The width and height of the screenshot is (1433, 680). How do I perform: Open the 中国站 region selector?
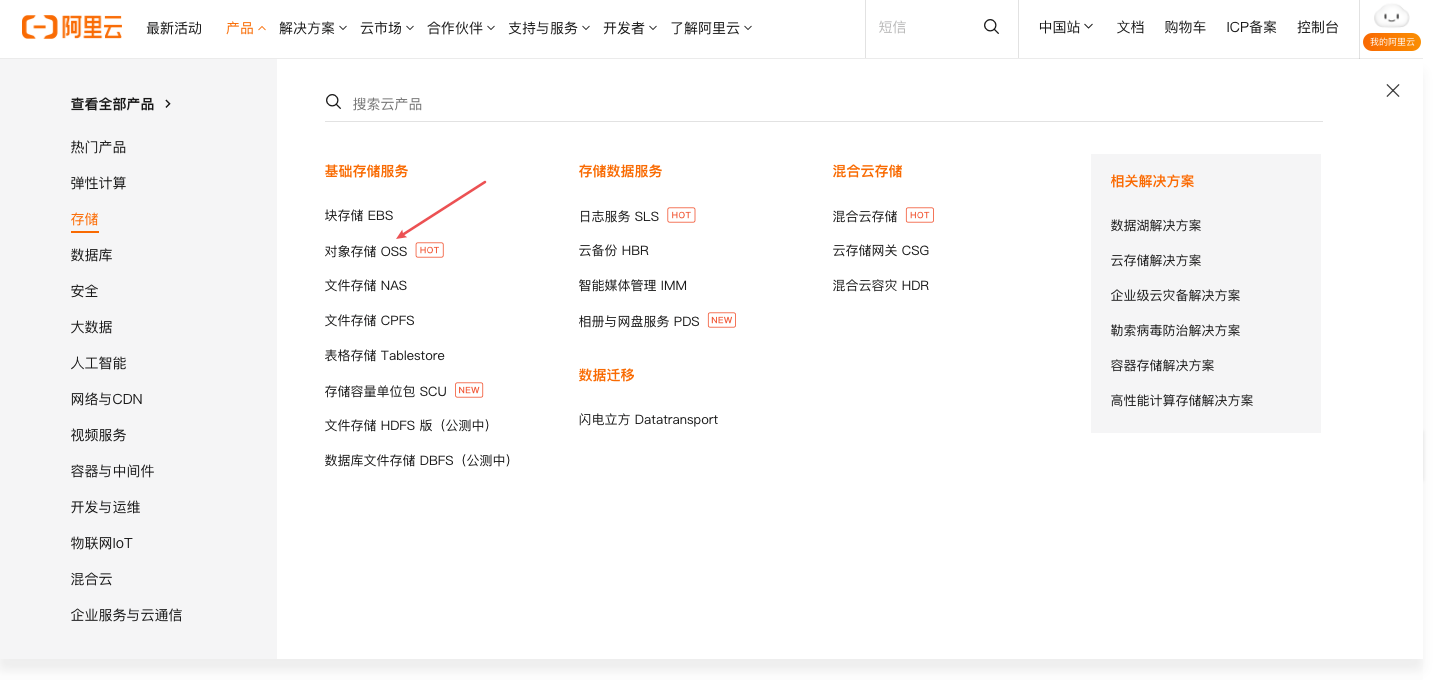click(1063, 27)
